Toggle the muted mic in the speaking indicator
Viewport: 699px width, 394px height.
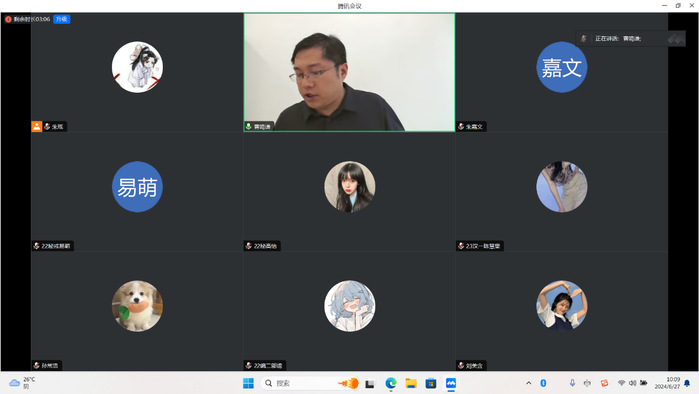(584, 39)
